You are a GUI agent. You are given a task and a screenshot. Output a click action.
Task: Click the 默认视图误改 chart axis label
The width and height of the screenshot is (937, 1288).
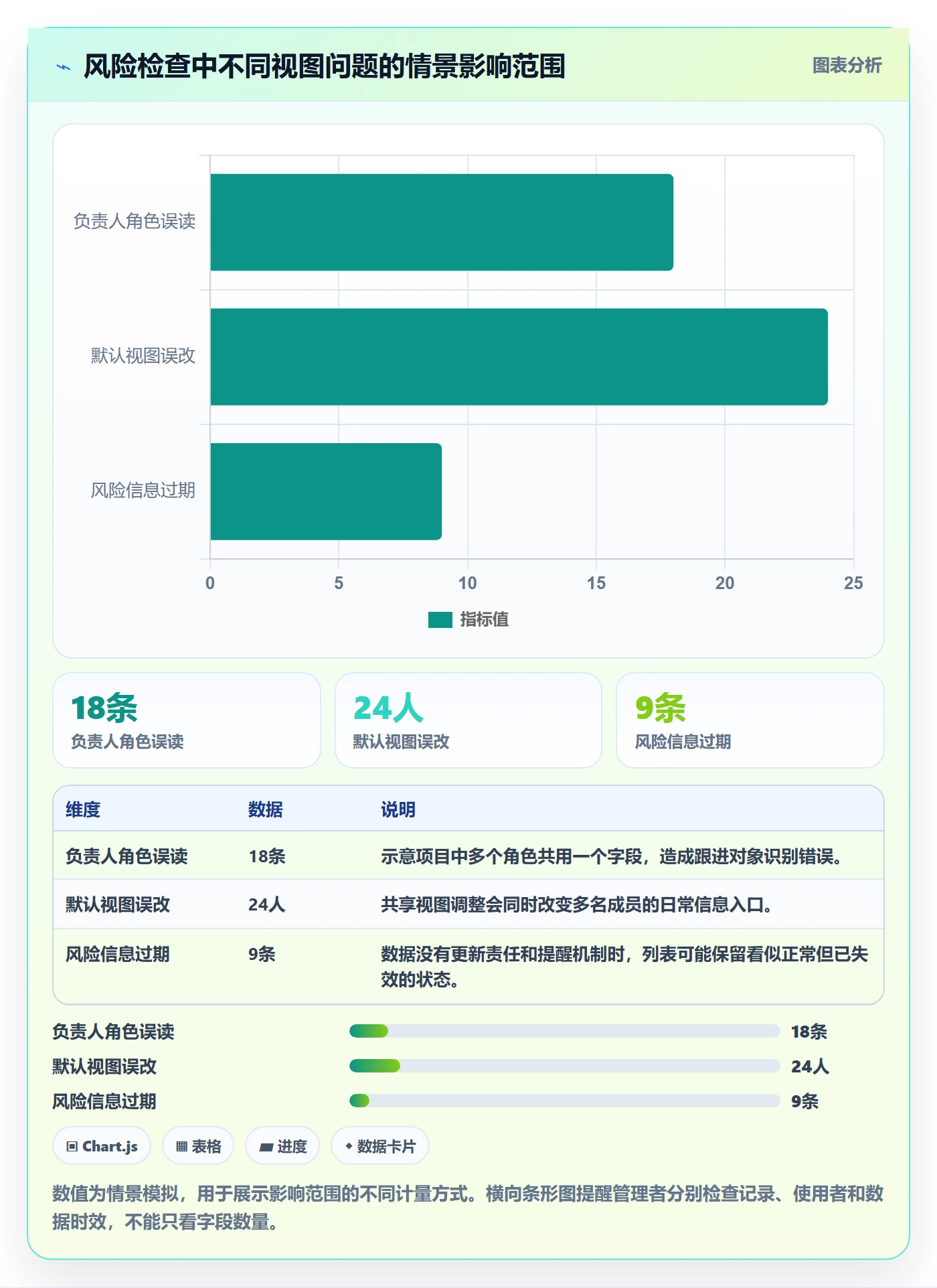[x=143, y=356]
